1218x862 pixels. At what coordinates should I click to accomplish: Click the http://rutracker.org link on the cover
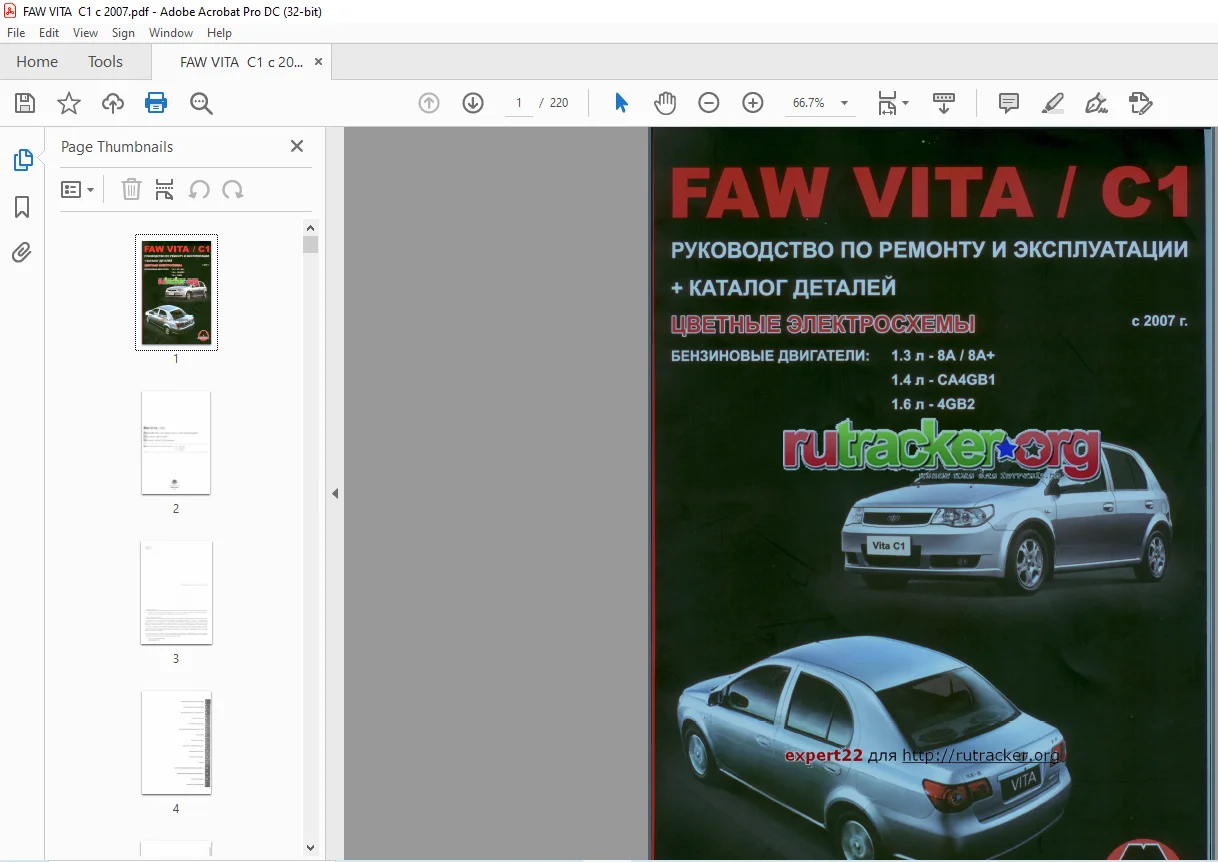click(x=980, y=755)
